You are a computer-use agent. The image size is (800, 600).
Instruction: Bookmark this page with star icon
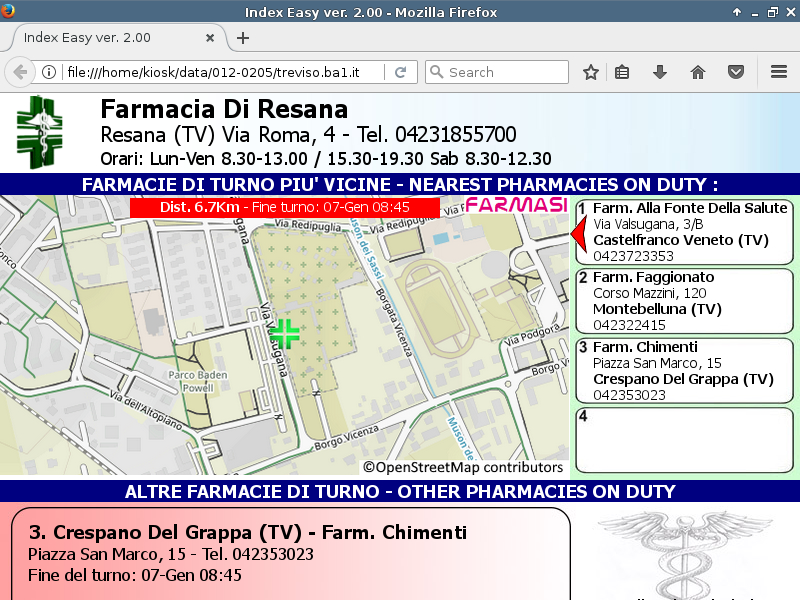point(591,72)
